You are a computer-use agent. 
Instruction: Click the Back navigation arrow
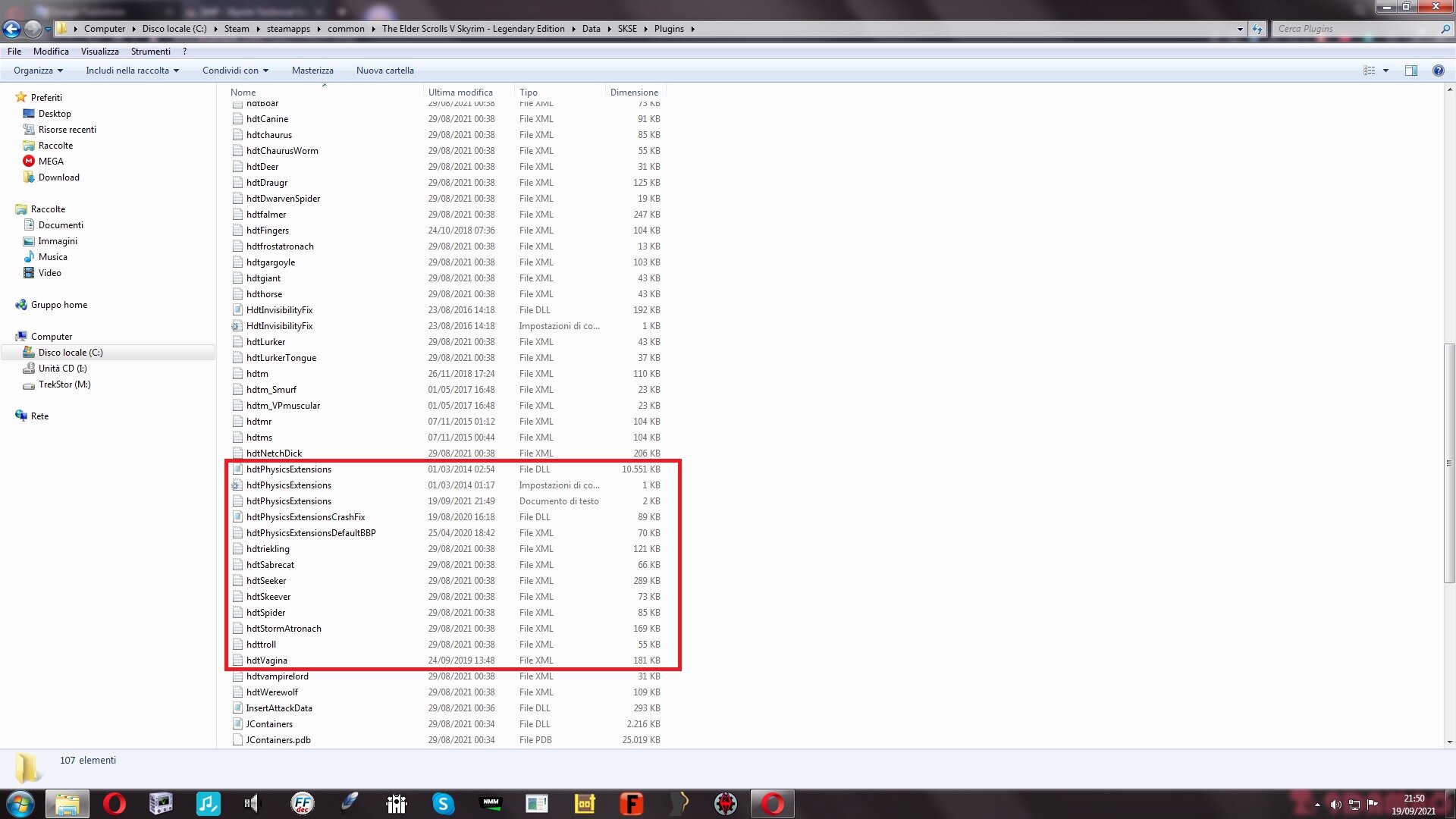pos(11,29)
